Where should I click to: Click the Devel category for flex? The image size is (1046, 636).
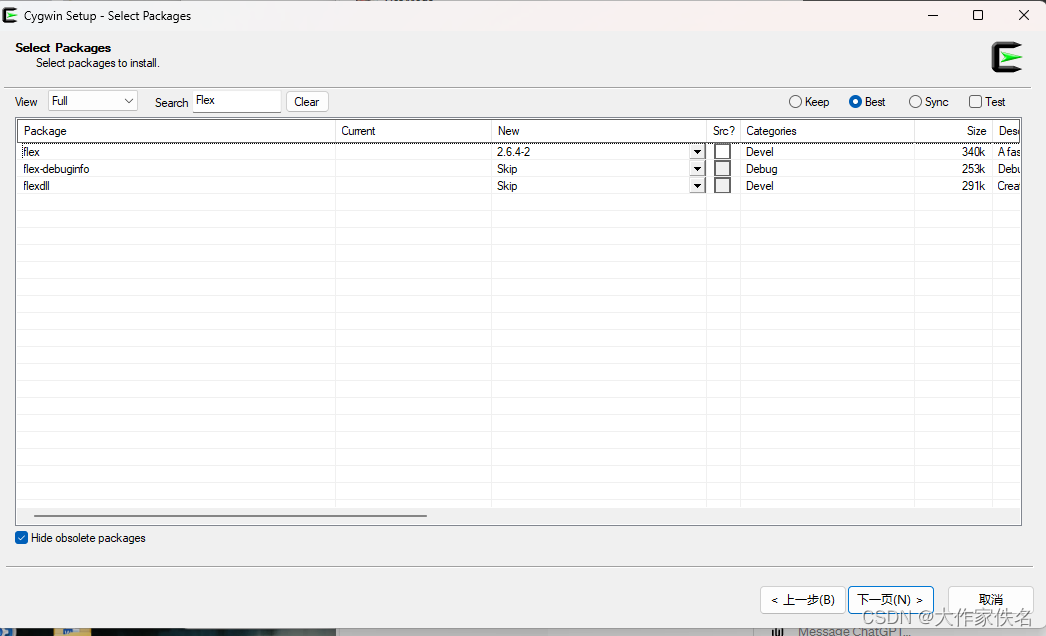pos(760,152)
